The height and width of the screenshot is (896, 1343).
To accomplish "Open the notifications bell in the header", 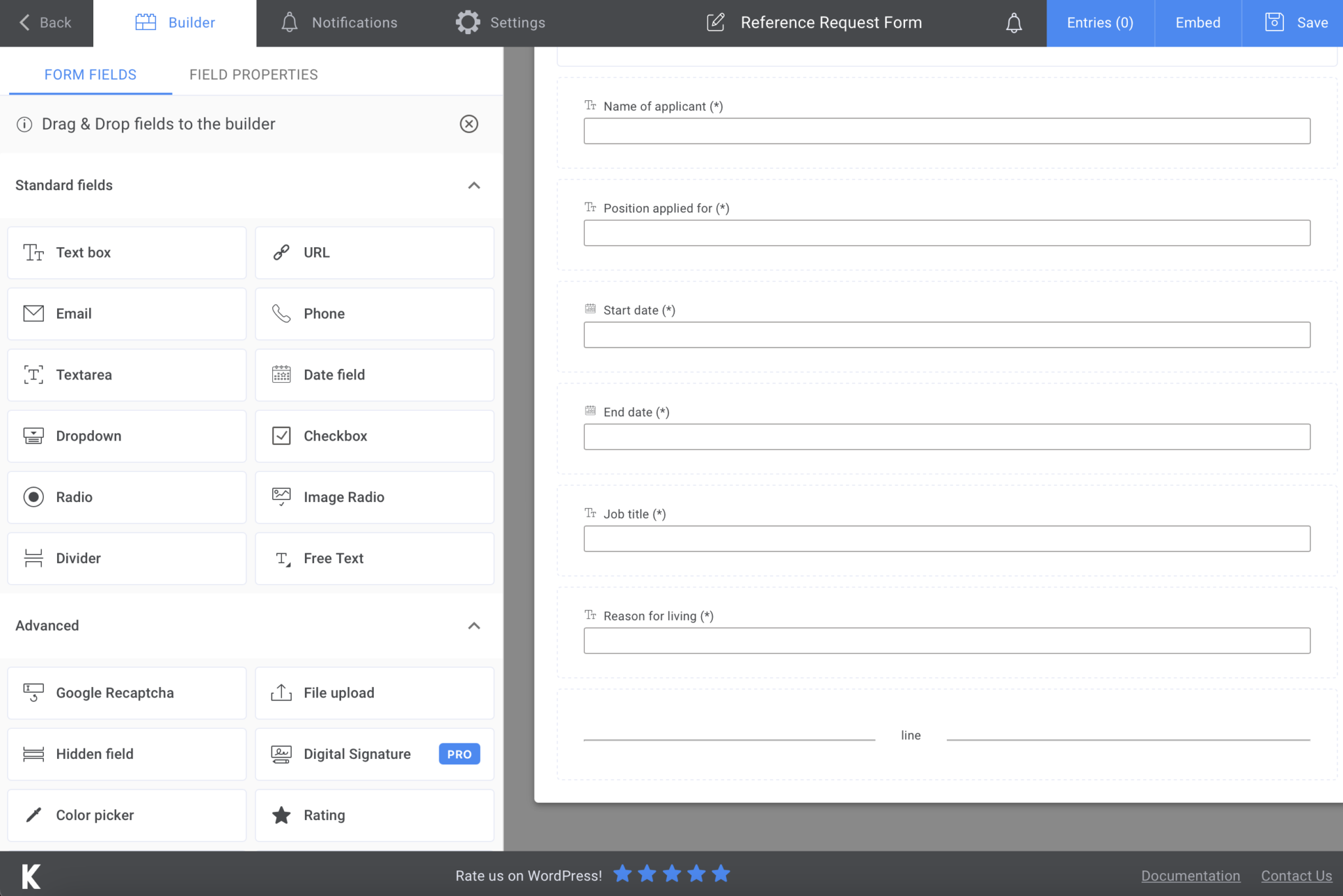I will tap(1013, 22).
